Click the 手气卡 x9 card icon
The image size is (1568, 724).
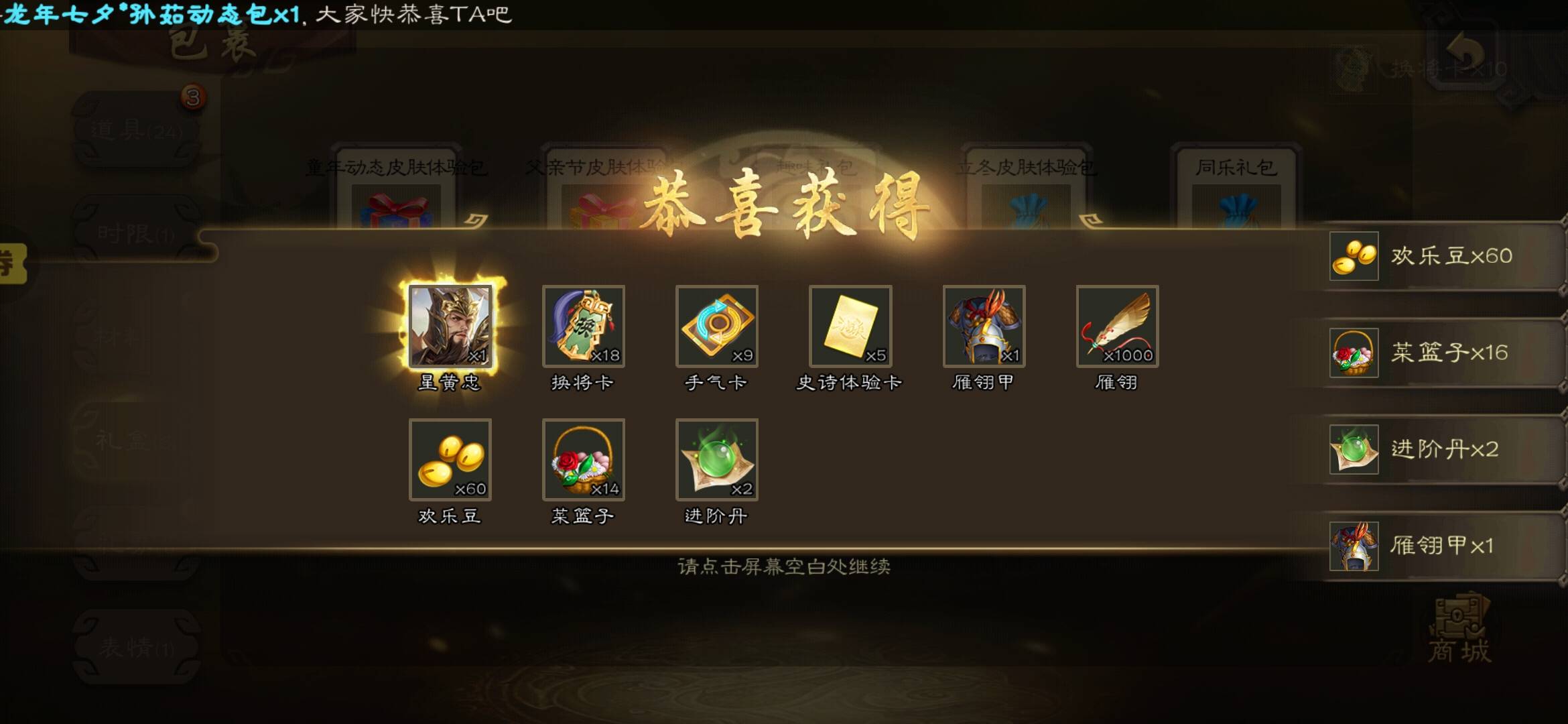716,326
